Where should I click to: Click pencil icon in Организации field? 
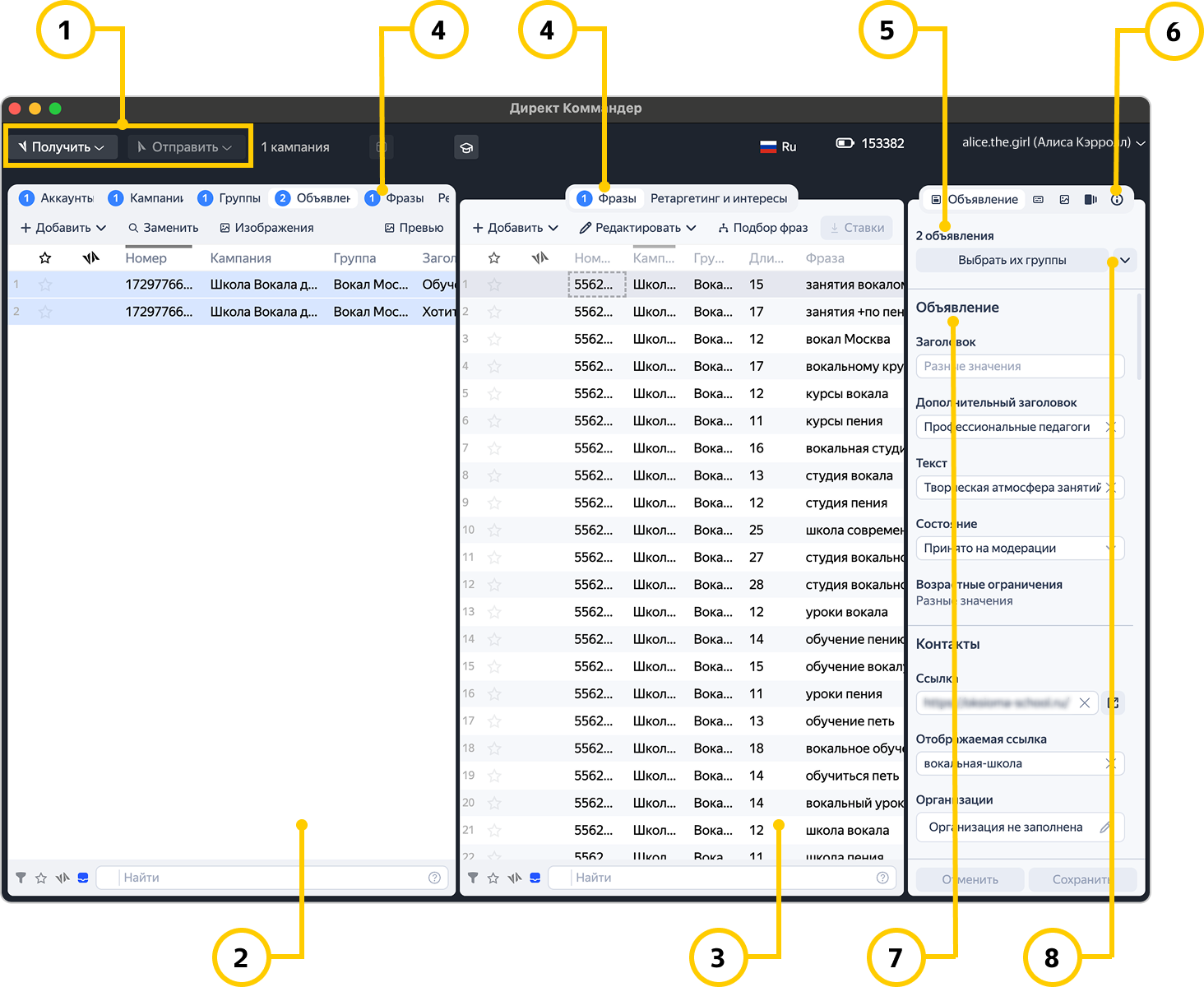pos(1106,827)
